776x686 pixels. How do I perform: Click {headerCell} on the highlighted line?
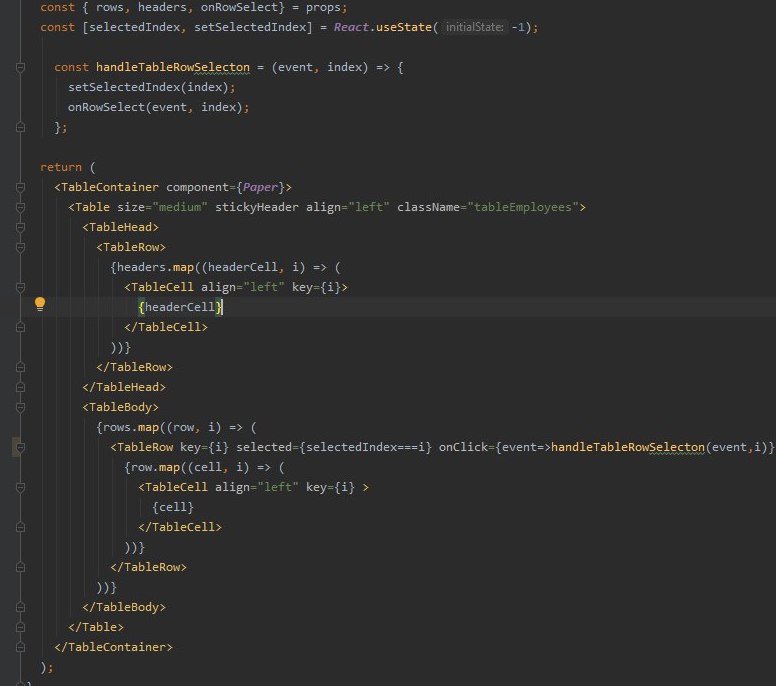tap(180, 307)
